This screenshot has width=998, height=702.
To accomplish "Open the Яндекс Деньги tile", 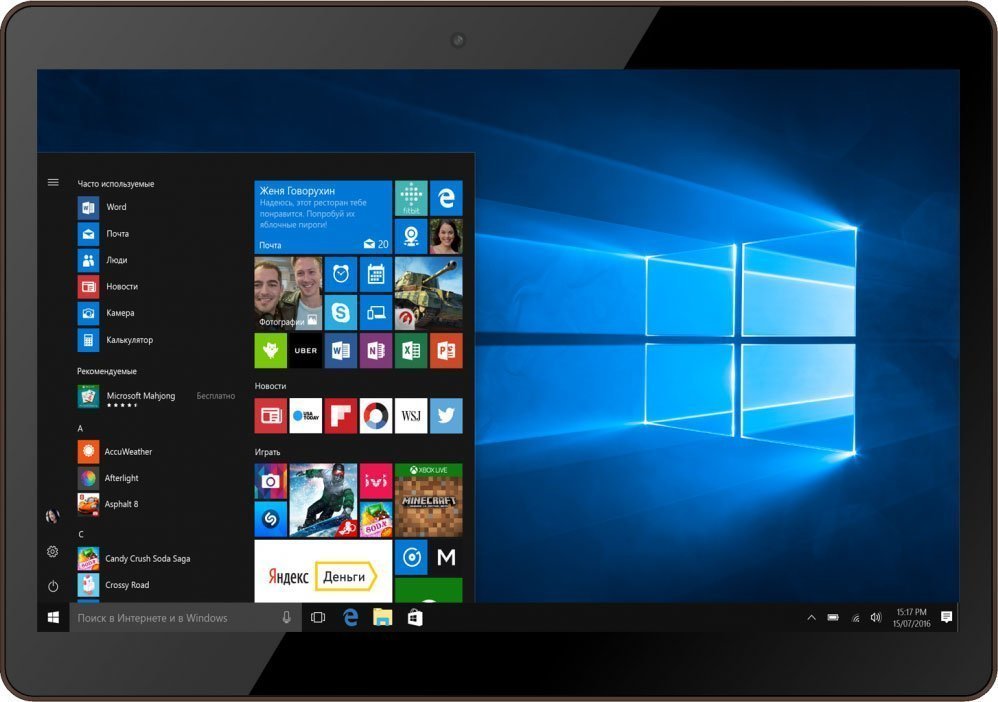I will pos(323,571).
